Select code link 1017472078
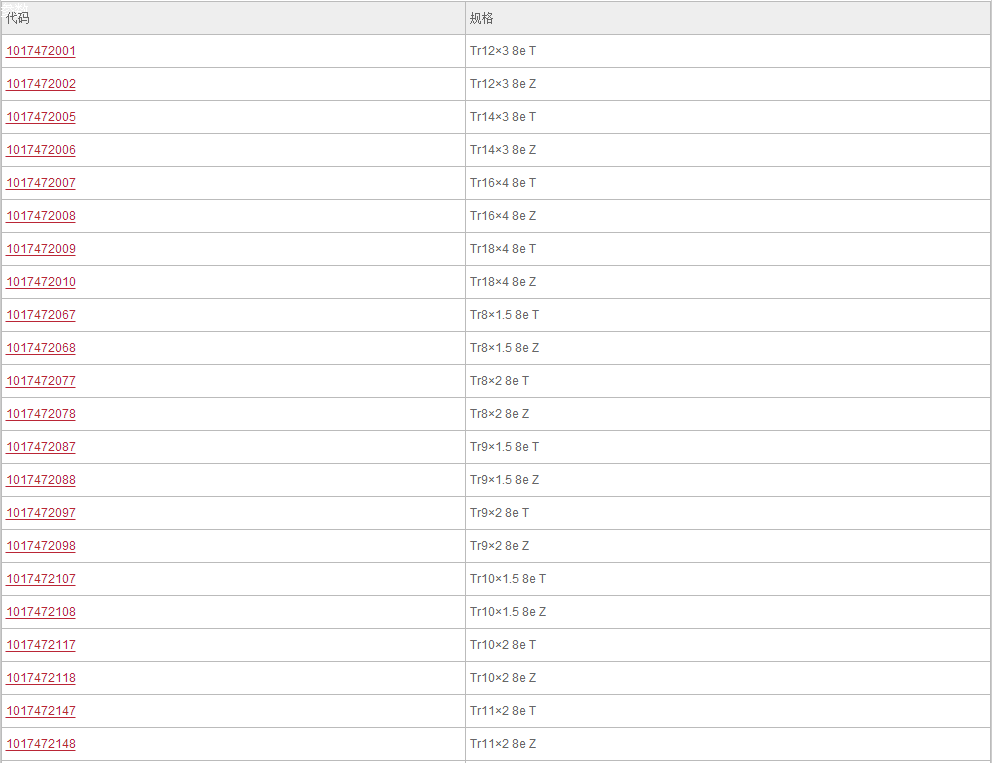This screenshot has width=993, height=763. point(41,413)
